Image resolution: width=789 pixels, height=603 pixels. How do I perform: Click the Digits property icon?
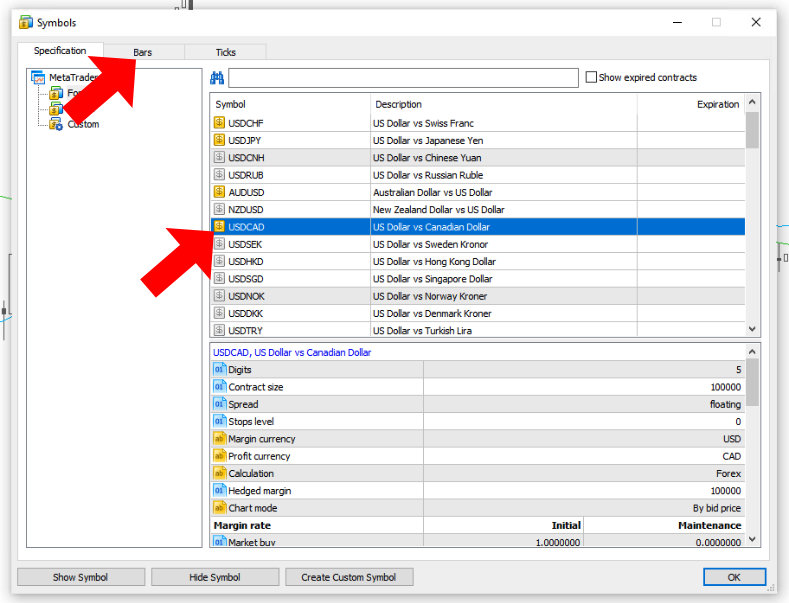coord(220,370)
